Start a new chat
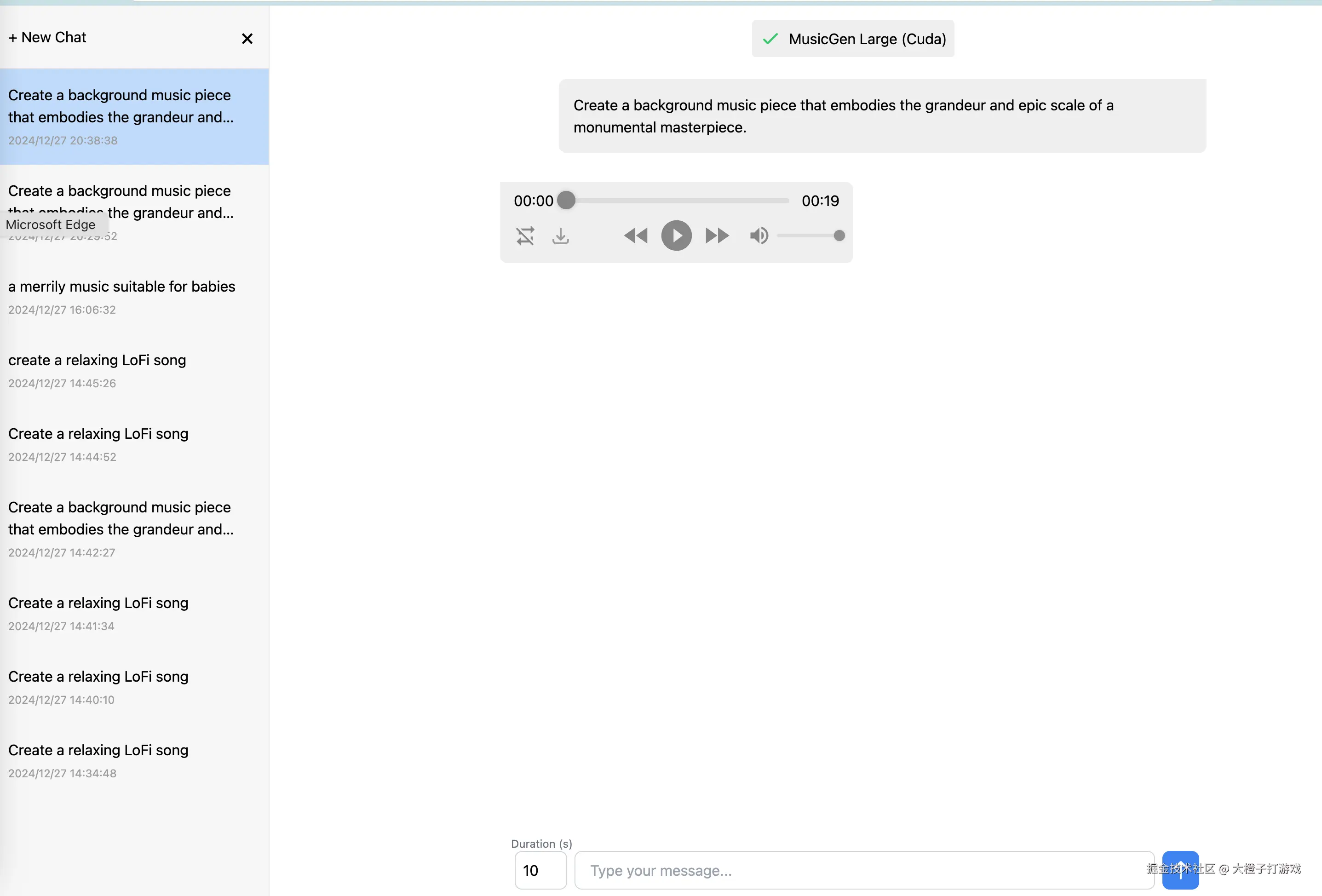 pos(48,38)
